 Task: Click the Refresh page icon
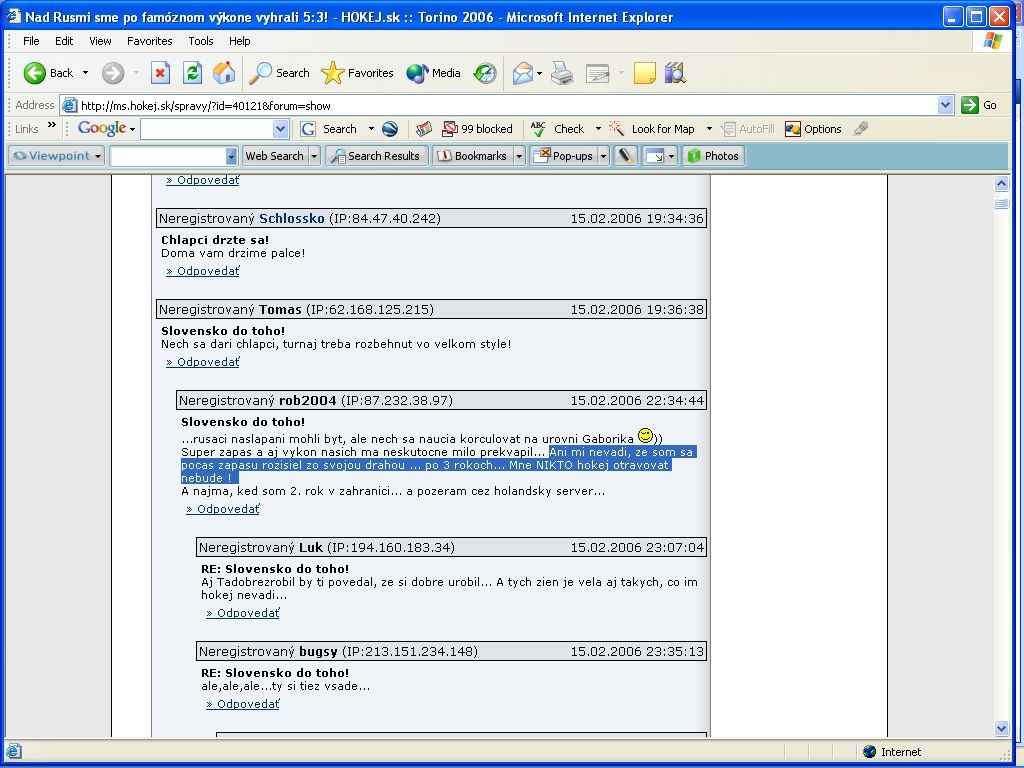click(192, 73)
